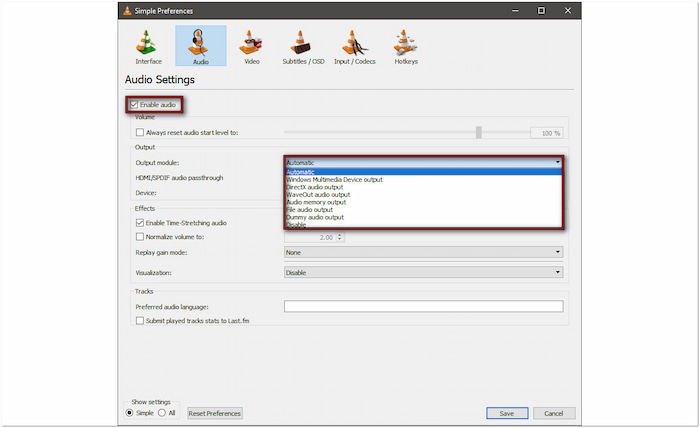Open the Hotkeys preferences category
This screenshot has width=700, height=428.
pos(406,46)
